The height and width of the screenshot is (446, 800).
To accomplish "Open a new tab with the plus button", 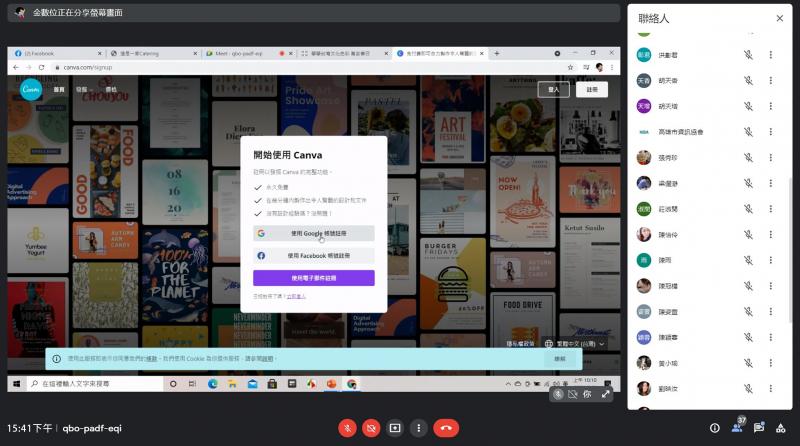I will pyautogui.click(x=496, y=53).
